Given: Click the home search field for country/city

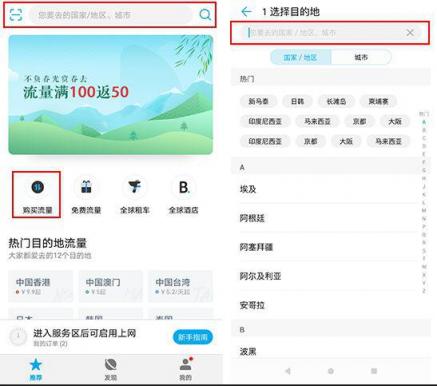Looking at the screenshot, I should [x=111, y=15].
